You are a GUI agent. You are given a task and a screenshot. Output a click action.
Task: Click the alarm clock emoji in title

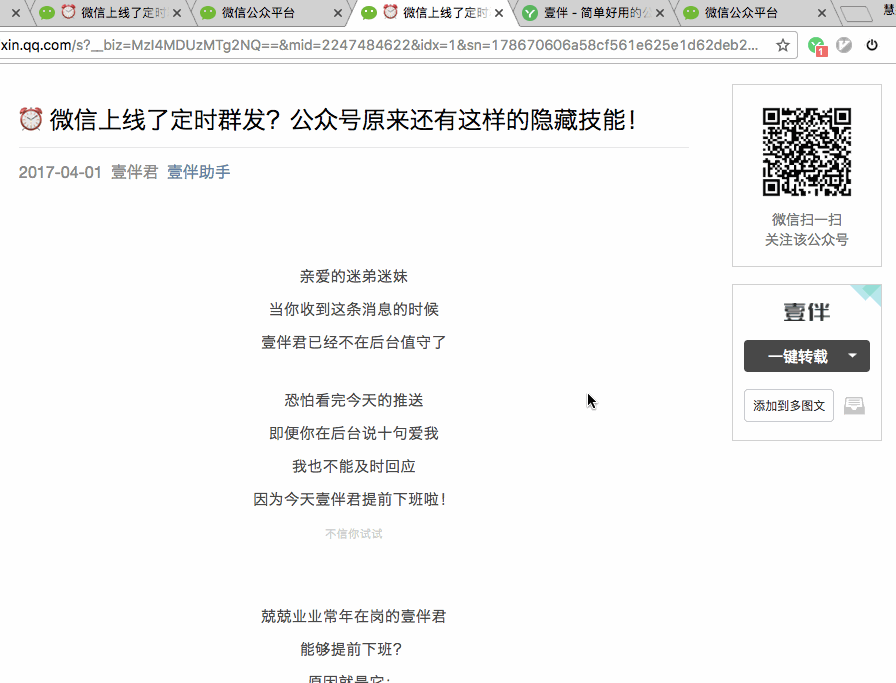[x=30, y=119]
